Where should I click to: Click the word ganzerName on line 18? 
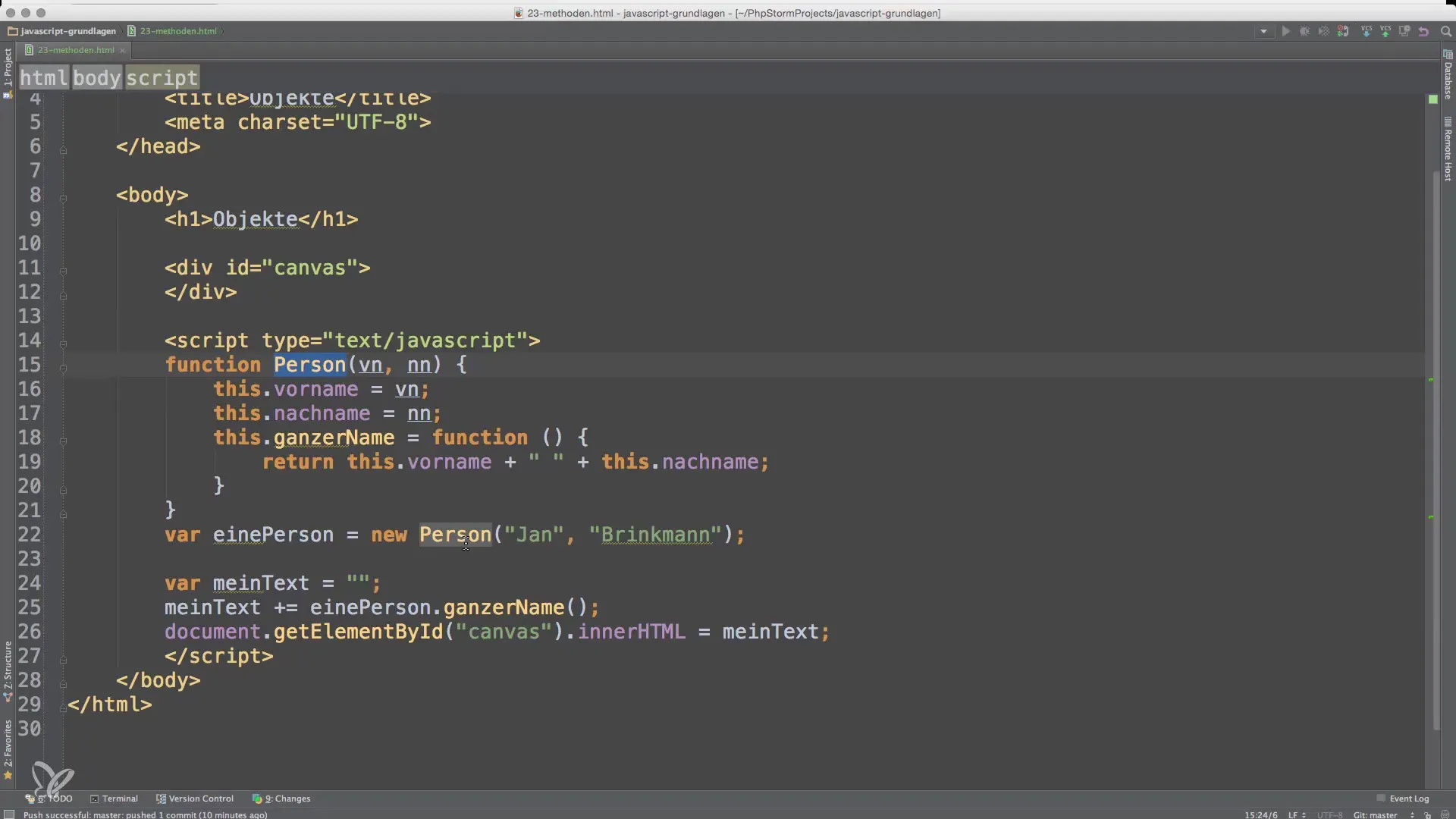click(x=334, y=438)
